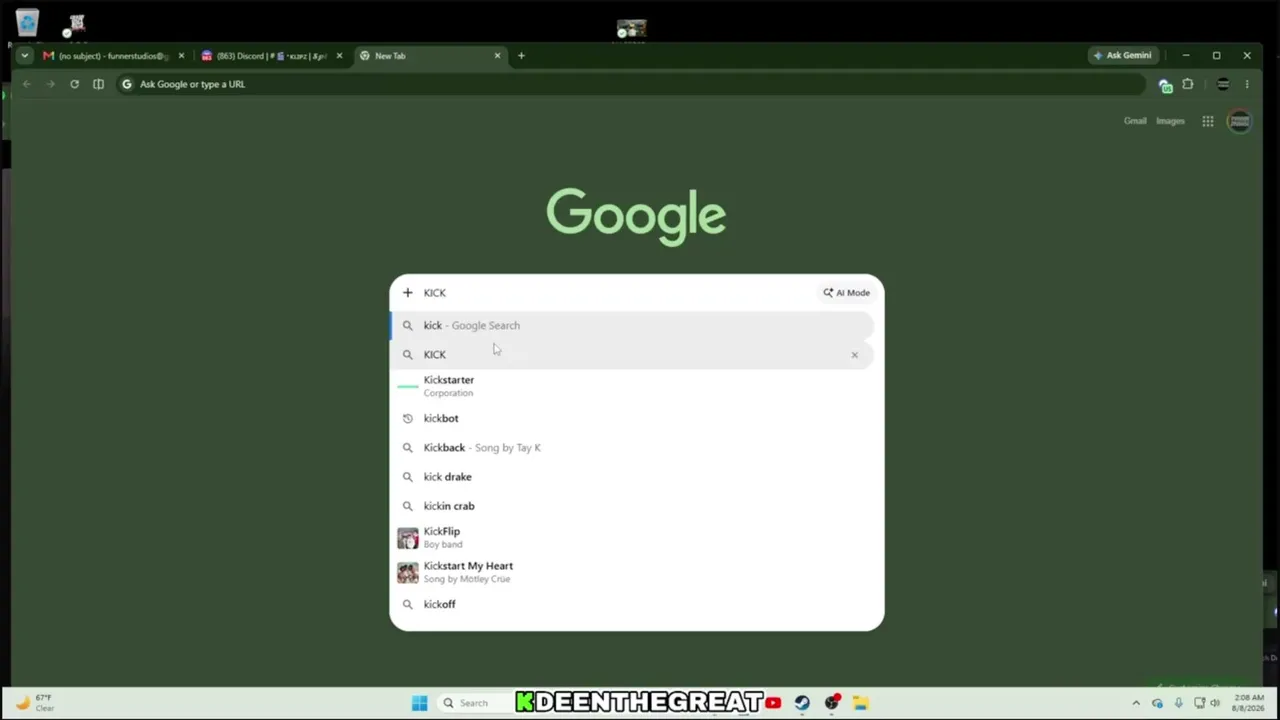This screenshot has width=1280, height=720.
Task: Open the Windows Start menu
Action: 420,703
